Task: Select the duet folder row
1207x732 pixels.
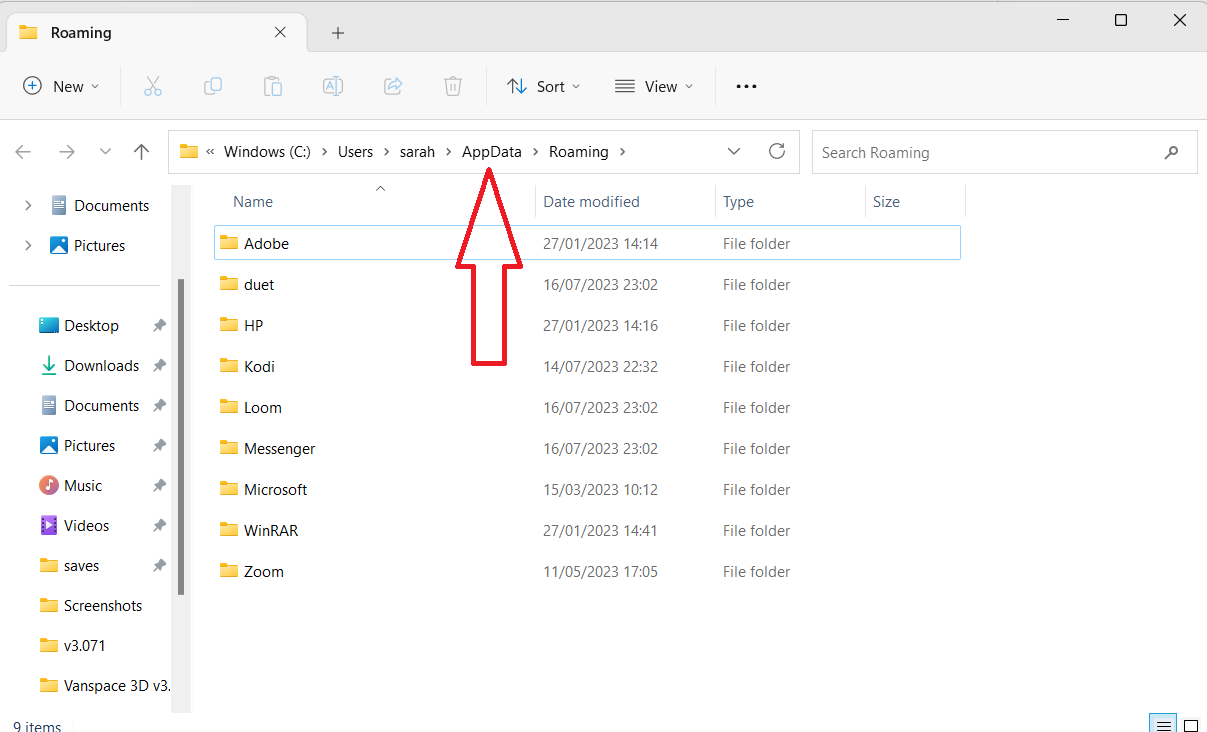Action: click(588, 284)
